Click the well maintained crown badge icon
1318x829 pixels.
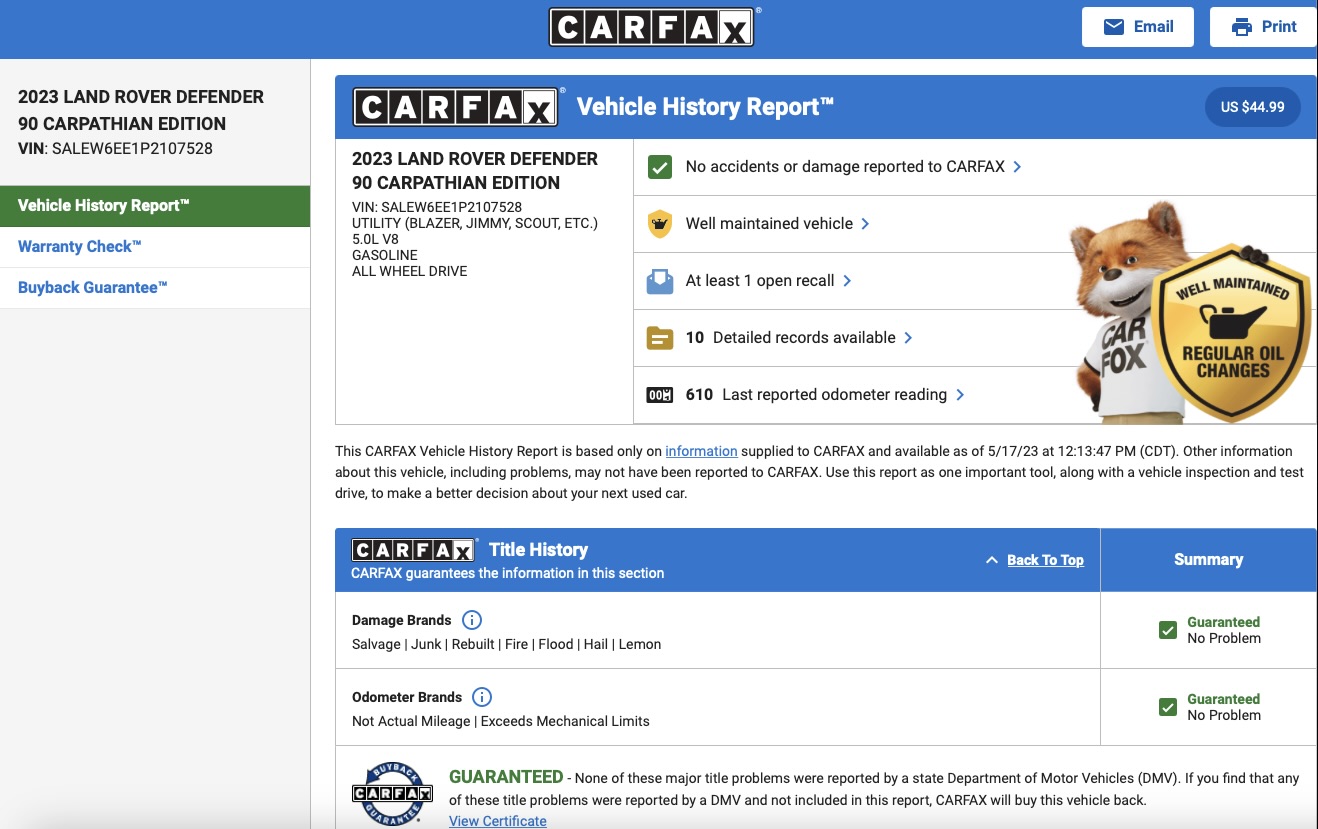[x=659, y=224]
